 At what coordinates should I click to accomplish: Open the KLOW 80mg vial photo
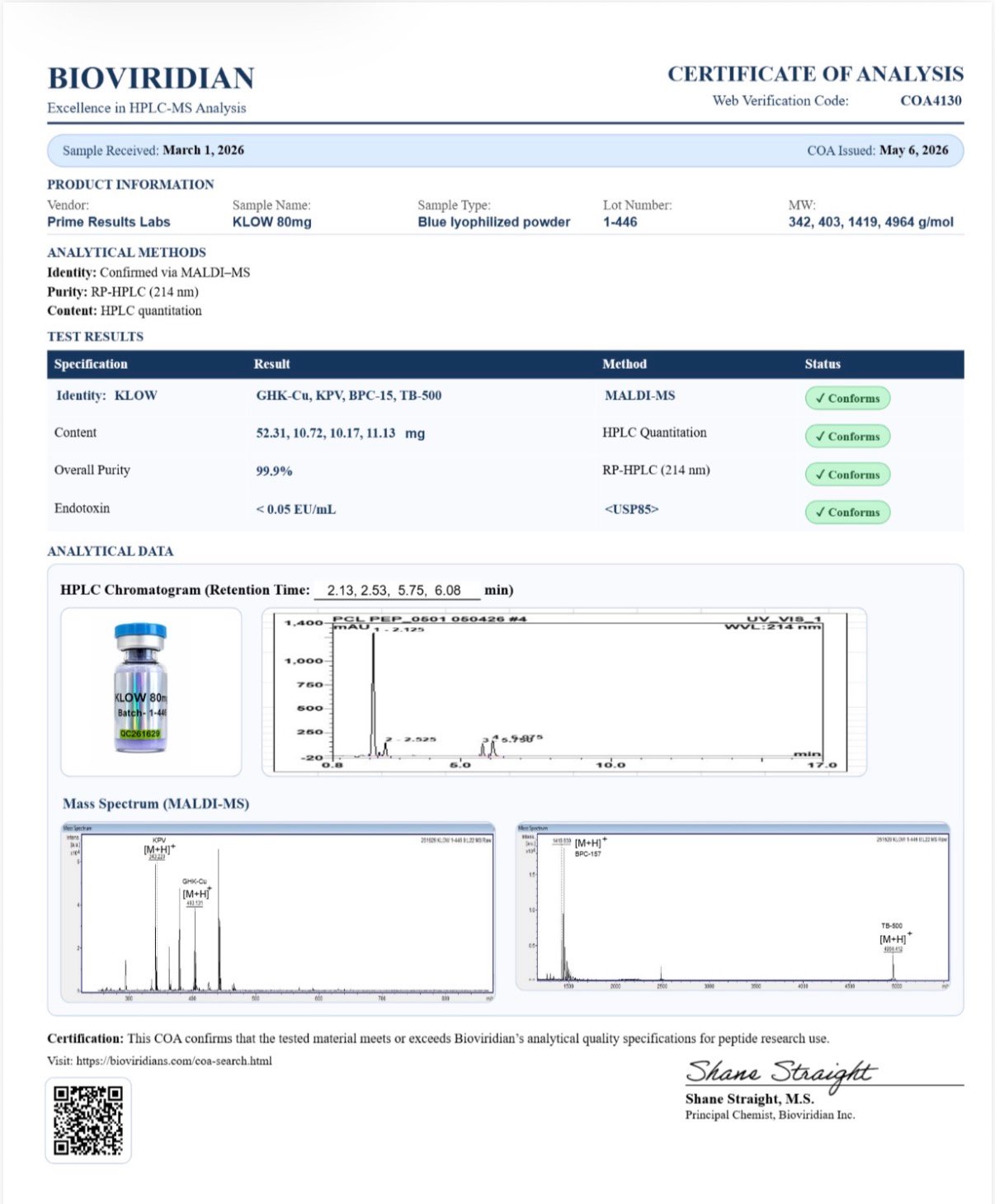click(151, 692)
